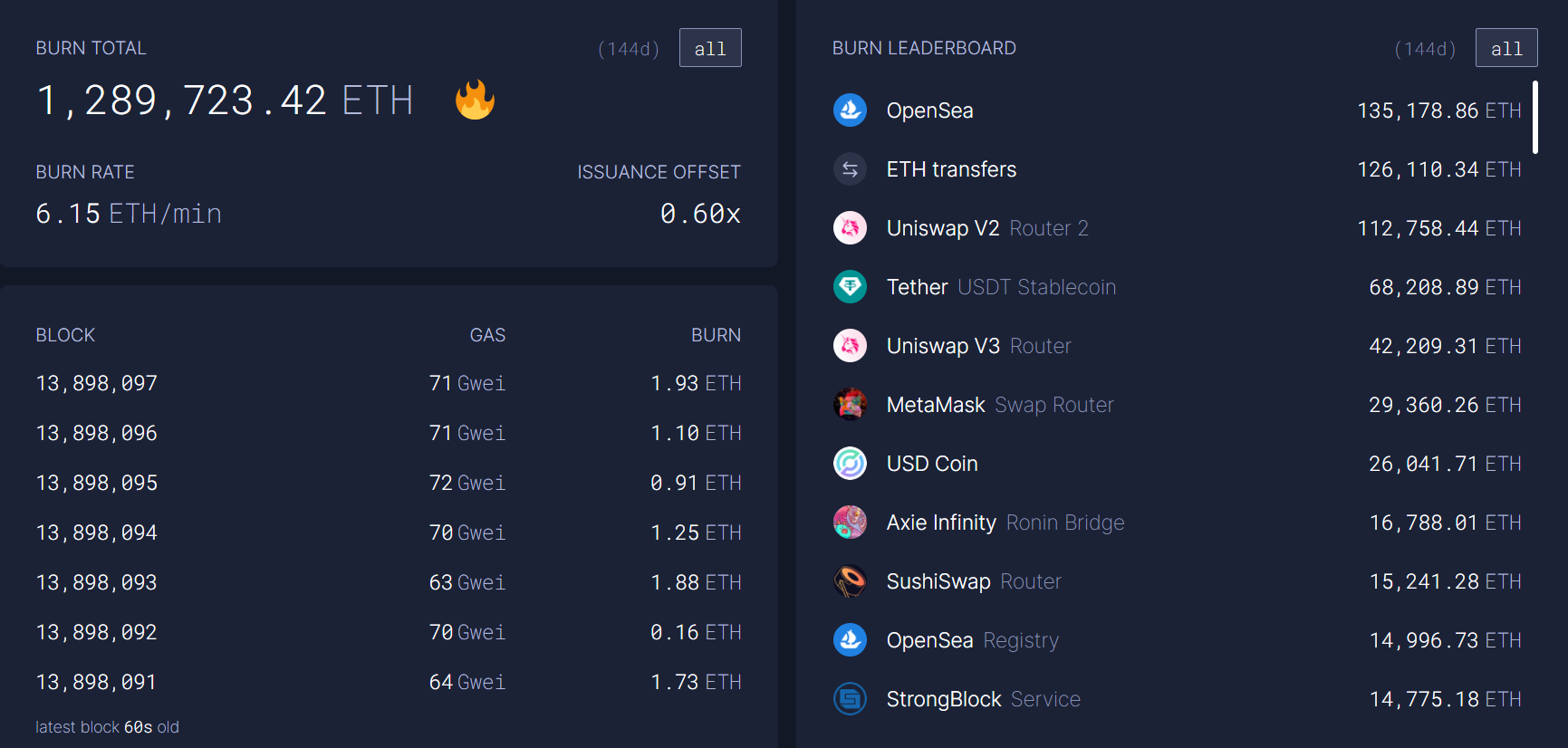1568x748 pixels.
Task: Click the StrongBlock Service logo icon
Action: (850, 699)
